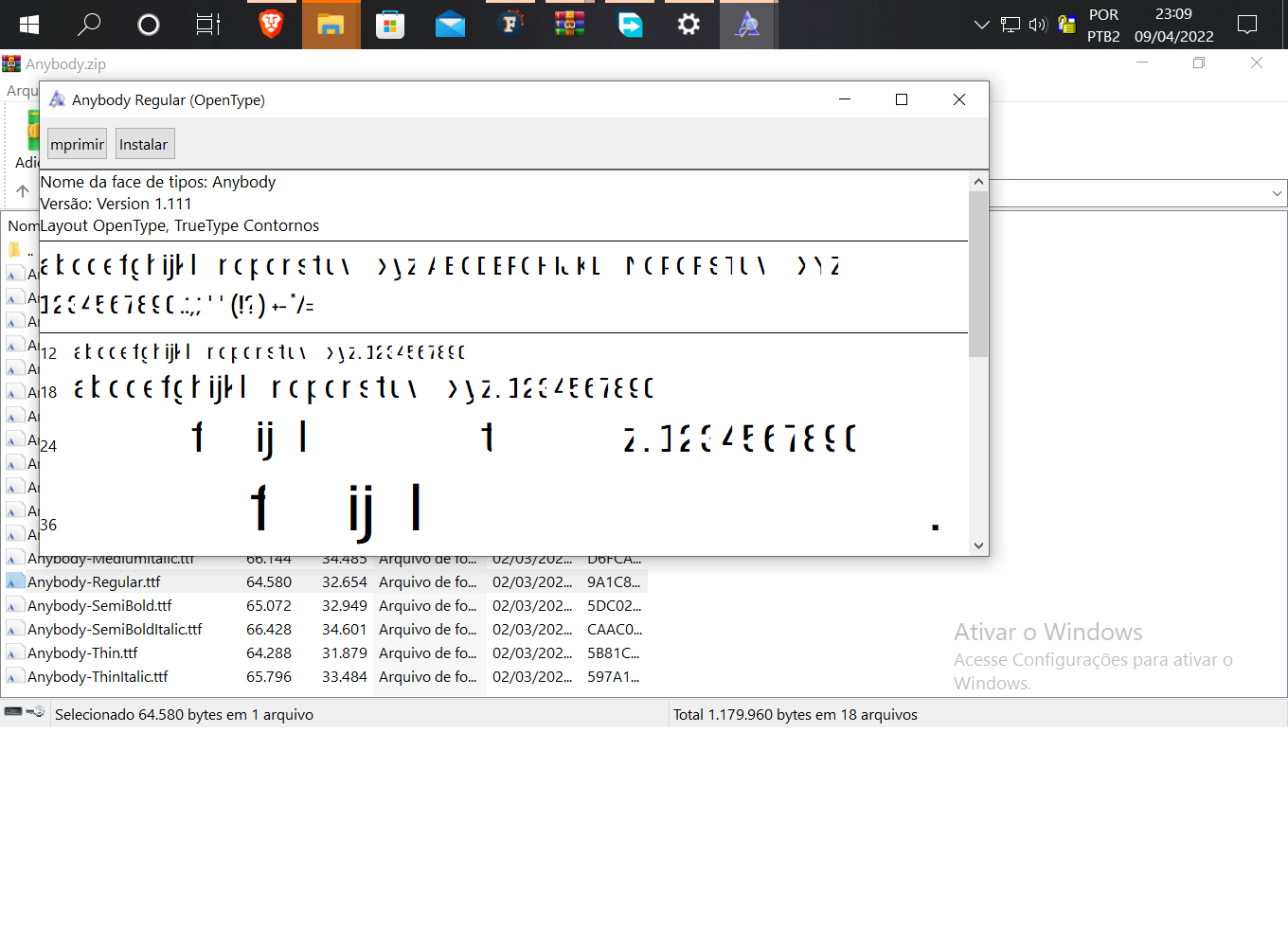Click the font viewer scrollbar up arrow
The image size is (1288, 947).
978,182
